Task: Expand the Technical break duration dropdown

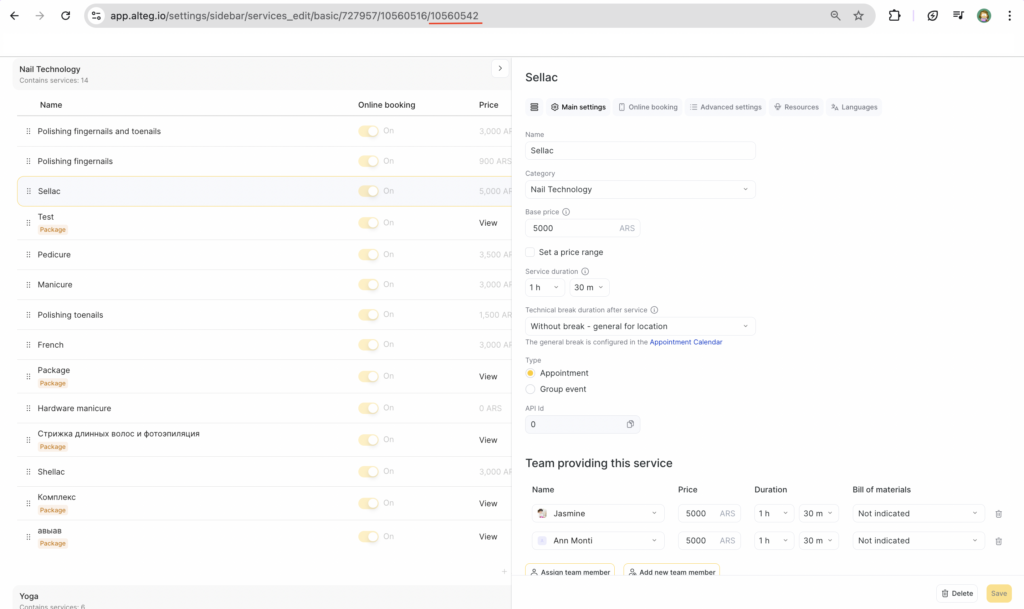Action: click(x=640, y=326)
